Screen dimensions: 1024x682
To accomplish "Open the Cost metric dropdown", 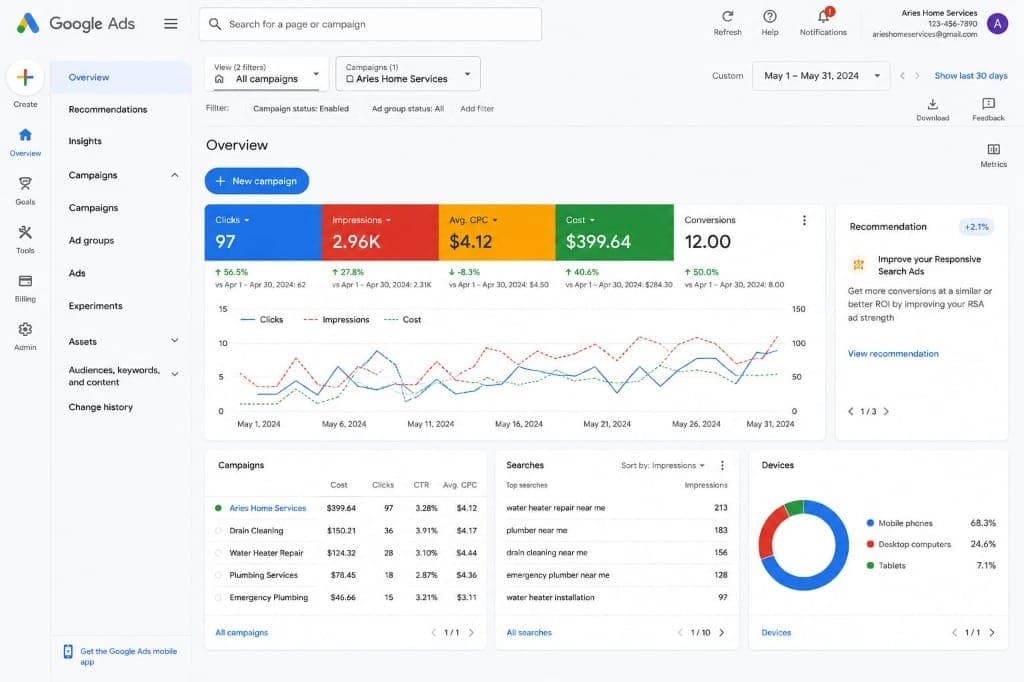I will [x=581, y=220].
